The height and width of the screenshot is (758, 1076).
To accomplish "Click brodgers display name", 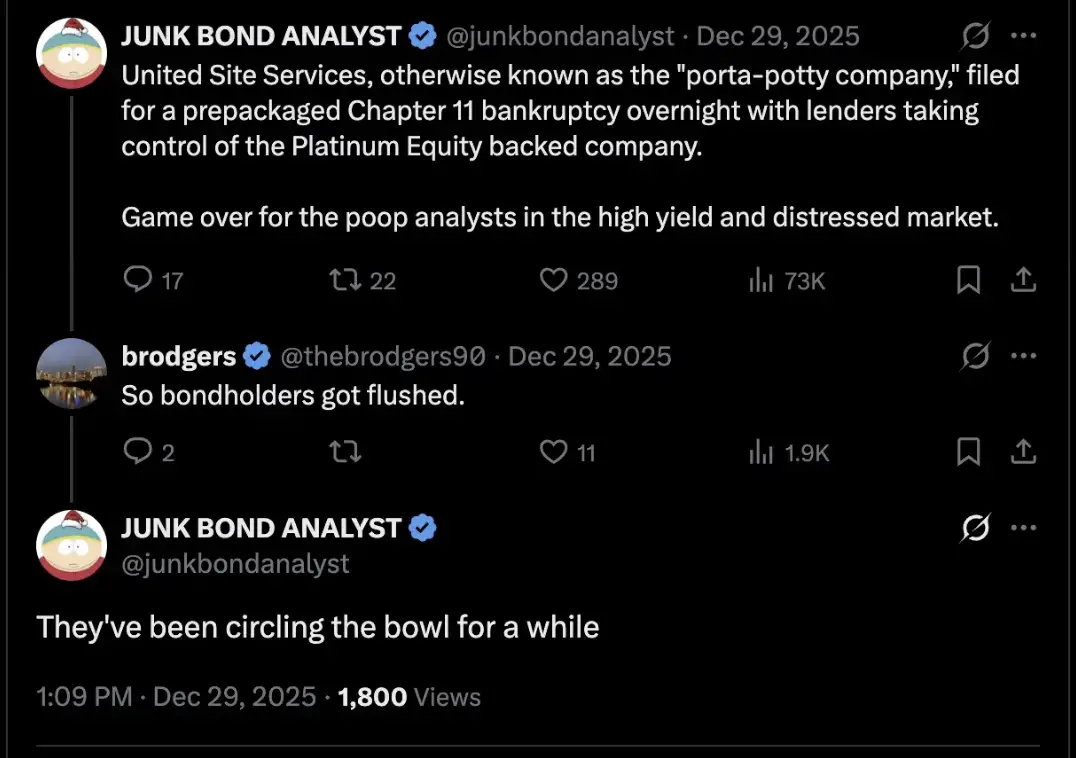I will pos(179,356).
